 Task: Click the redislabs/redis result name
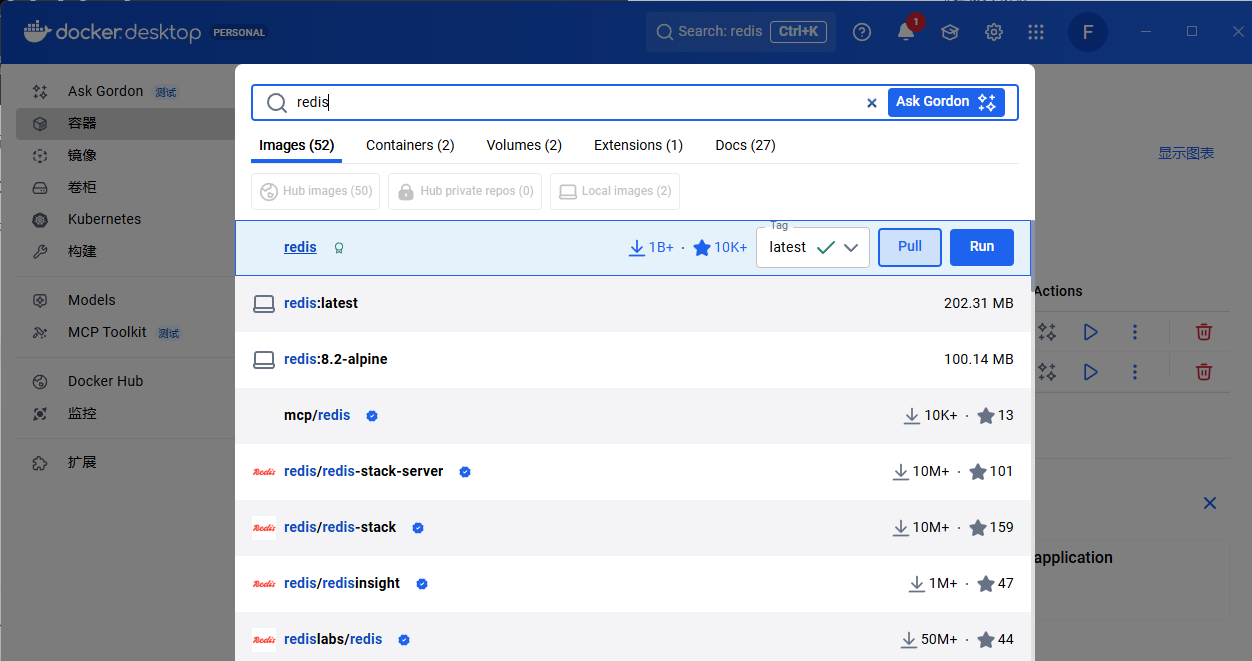[x=333, y=639]
